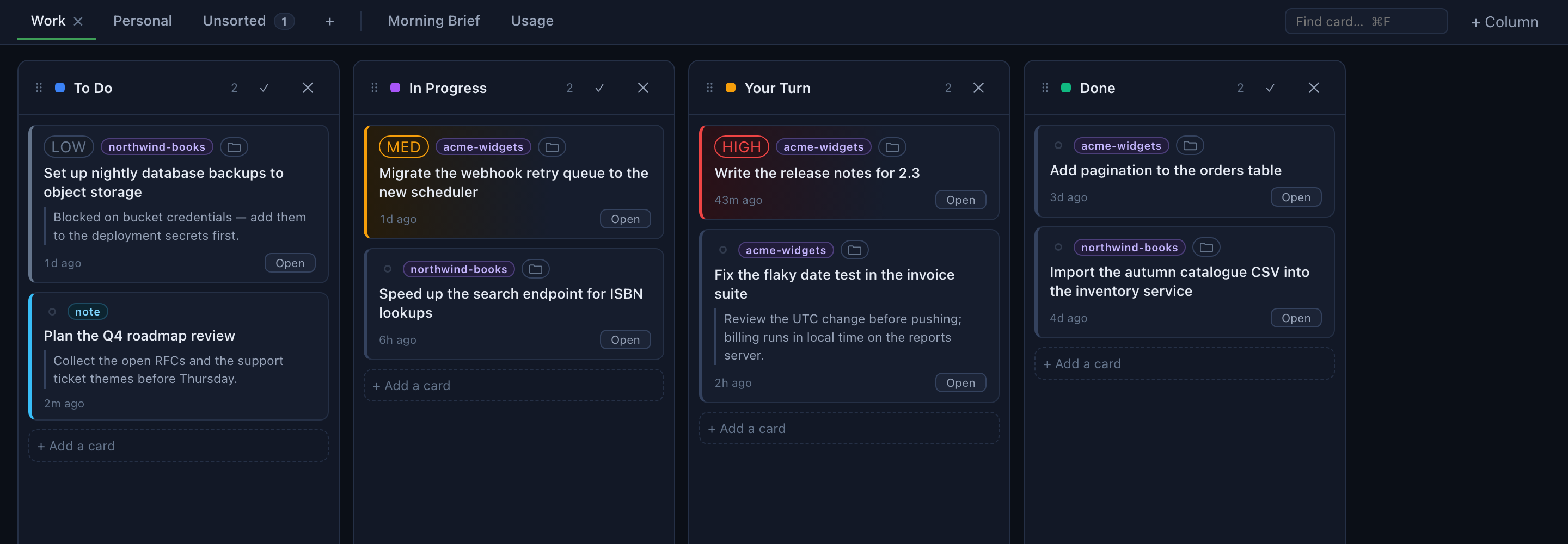Click folder icon on webhook retry queue card
The width and height of the screenshot is (1568, 544).
coord(552,147)
